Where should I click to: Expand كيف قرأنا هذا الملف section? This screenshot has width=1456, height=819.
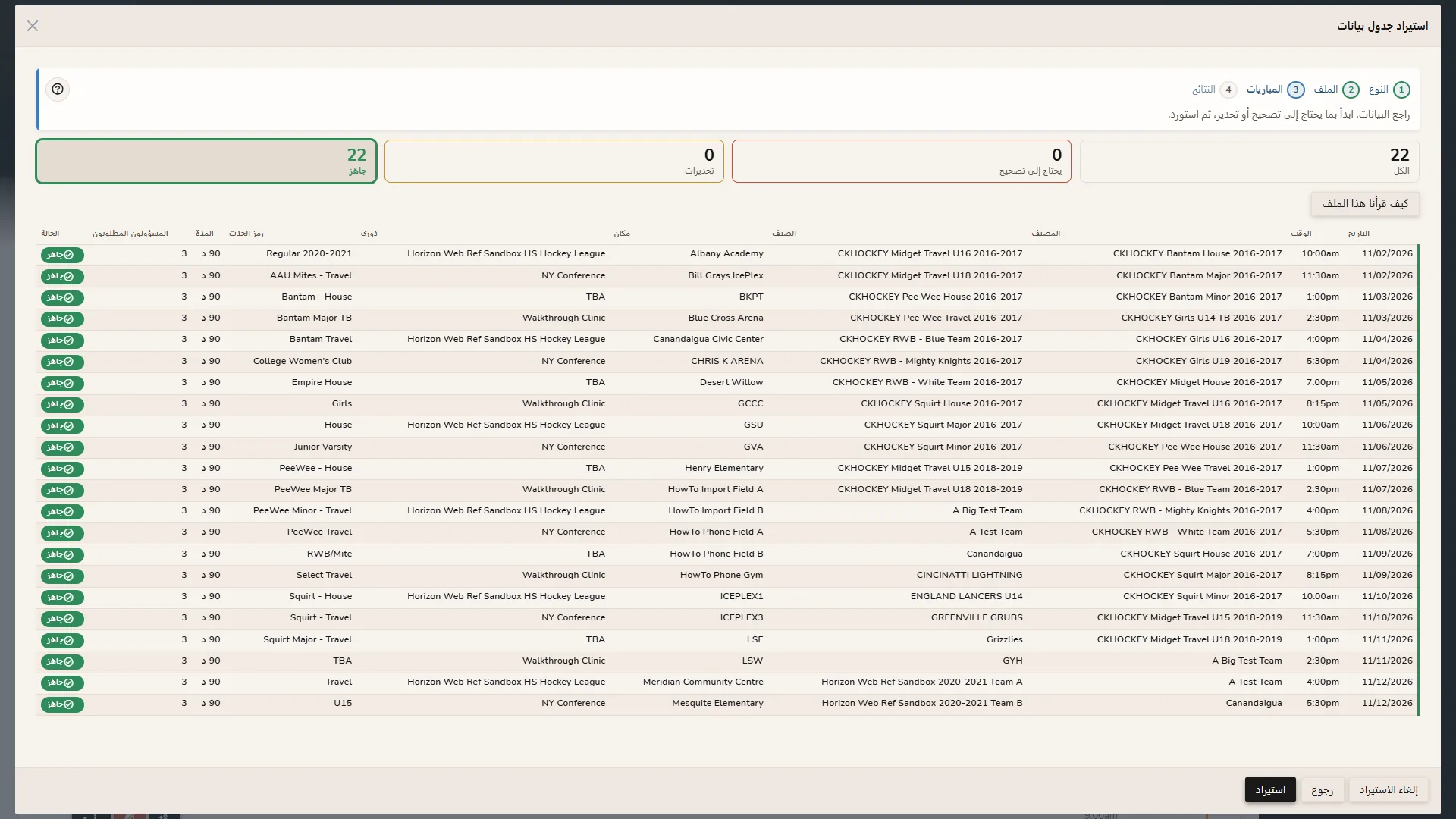tap(1365, 203)
